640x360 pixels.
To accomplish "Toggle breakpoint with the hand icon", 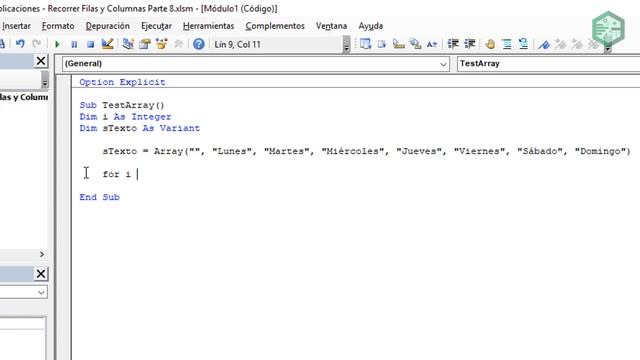I will (490, 44).
